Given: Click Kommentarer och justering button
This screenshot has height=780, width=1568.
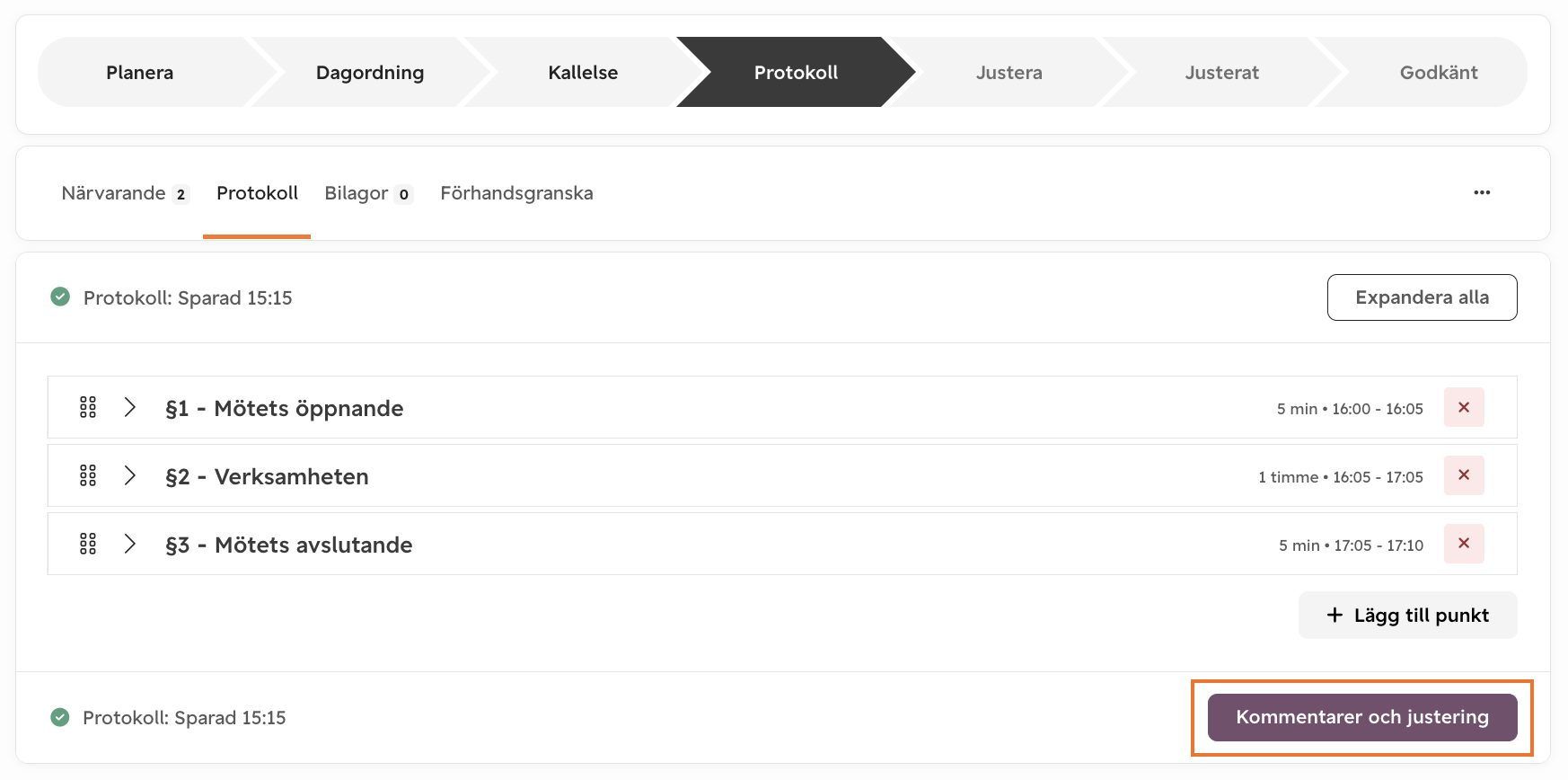Looking at the screenshot, I should (1362, 717).
